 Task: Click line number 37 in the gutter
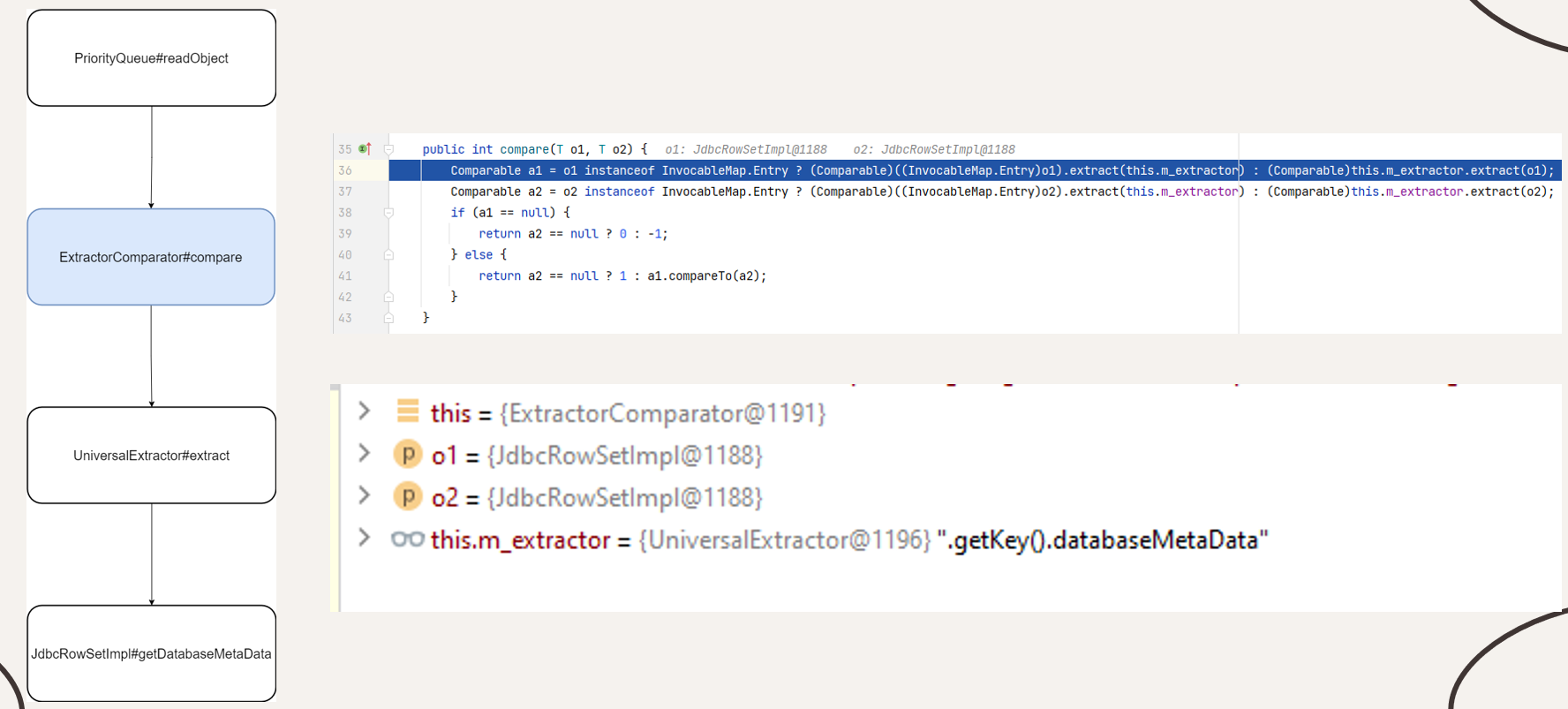click(345, 192)
